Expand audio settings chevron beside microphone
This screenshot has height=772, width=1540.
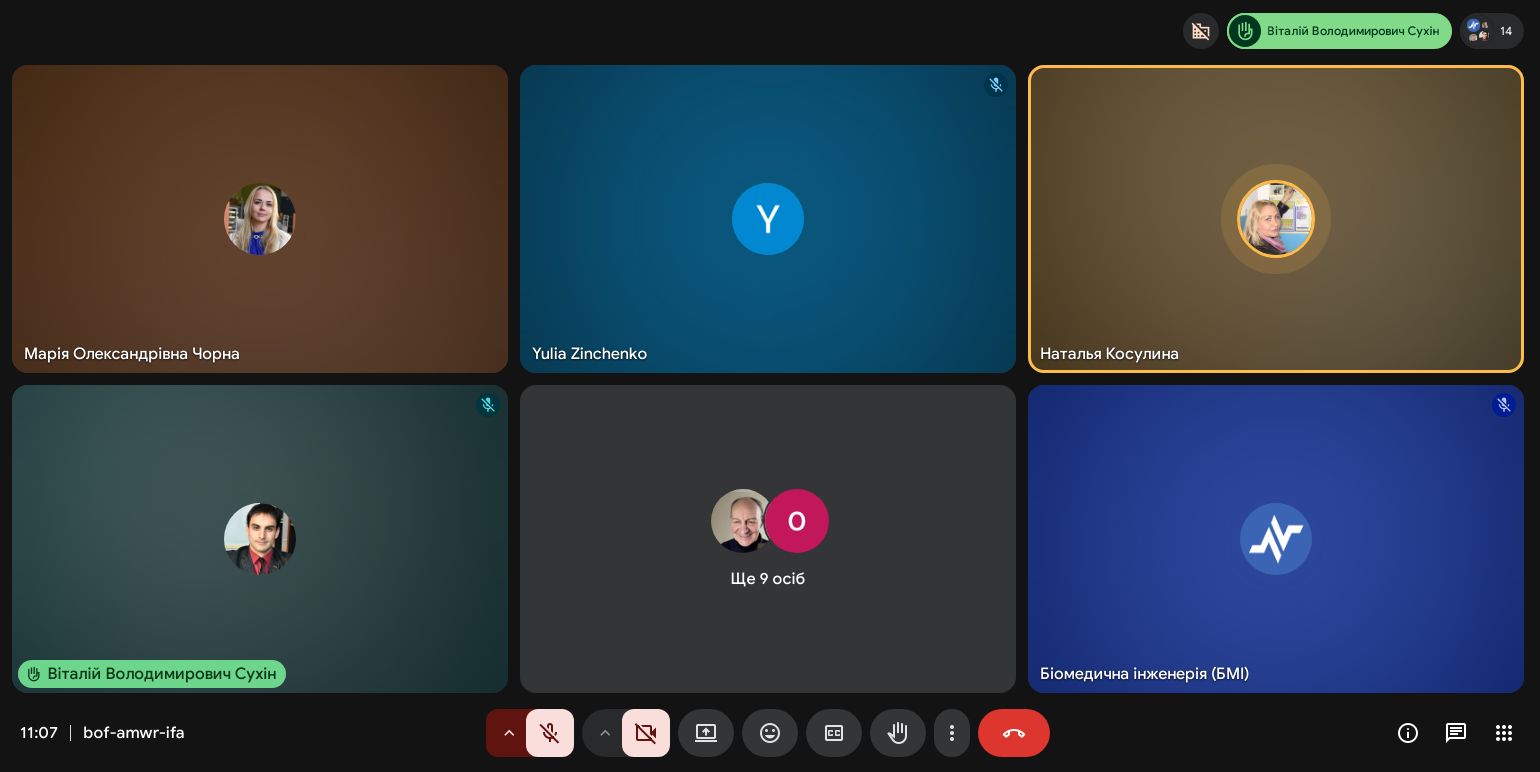508,733
